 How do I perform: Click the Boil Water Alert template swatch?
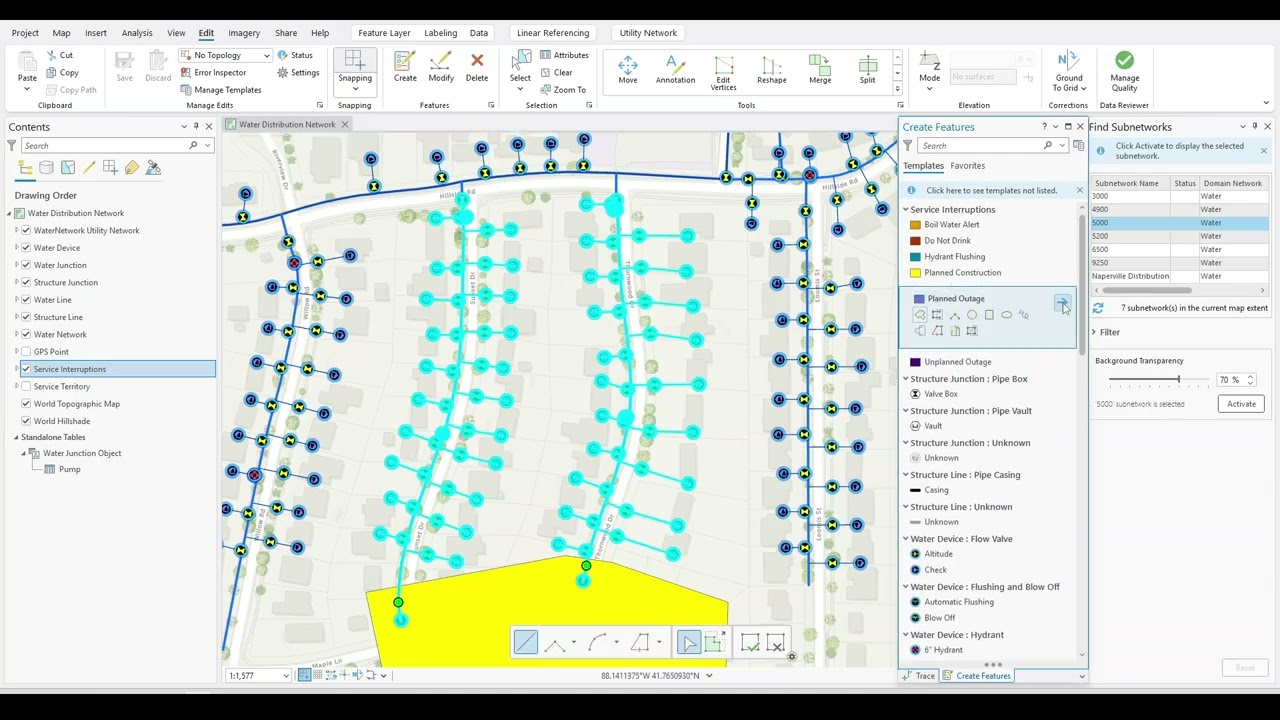[x=915, y=225]
